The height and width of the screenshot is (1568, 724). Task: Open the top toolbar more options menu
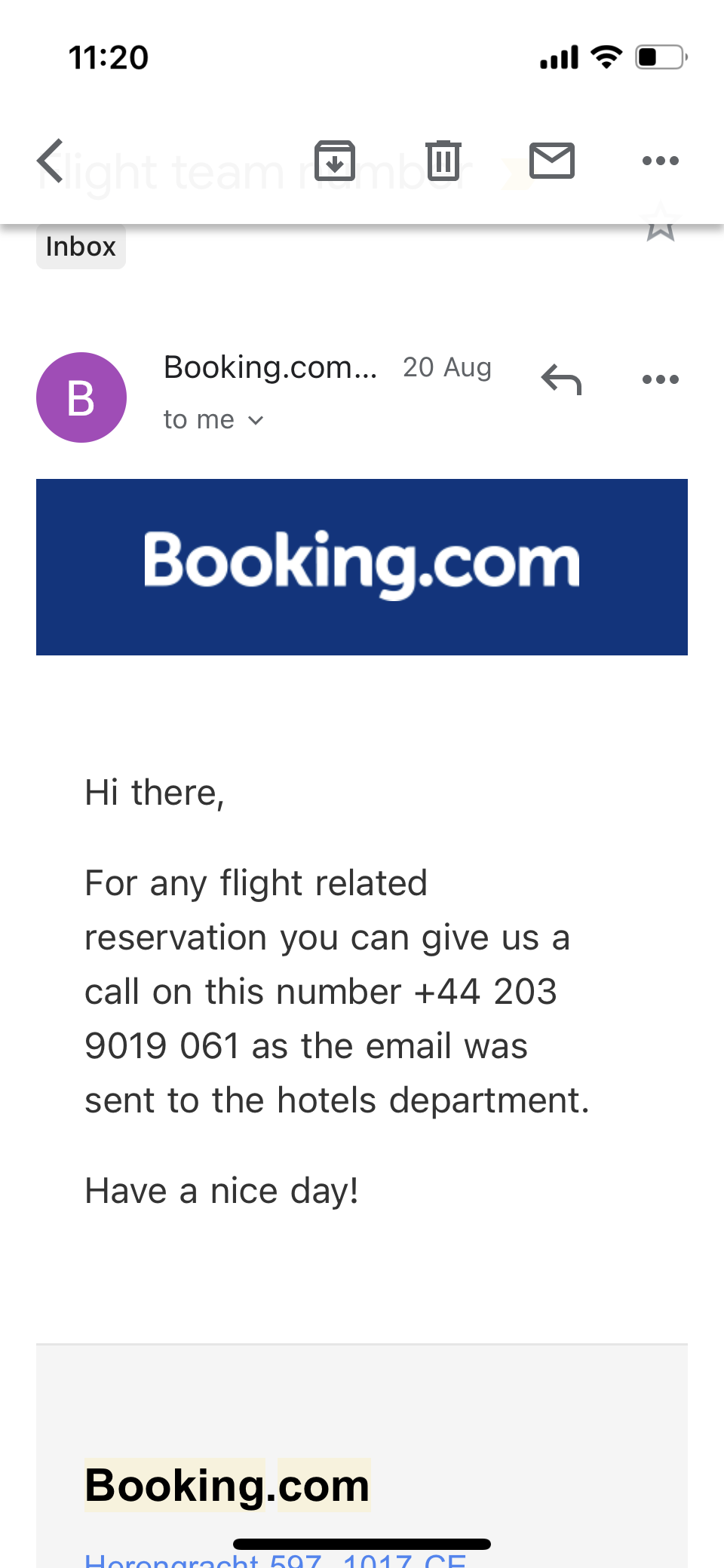(661, 161)
